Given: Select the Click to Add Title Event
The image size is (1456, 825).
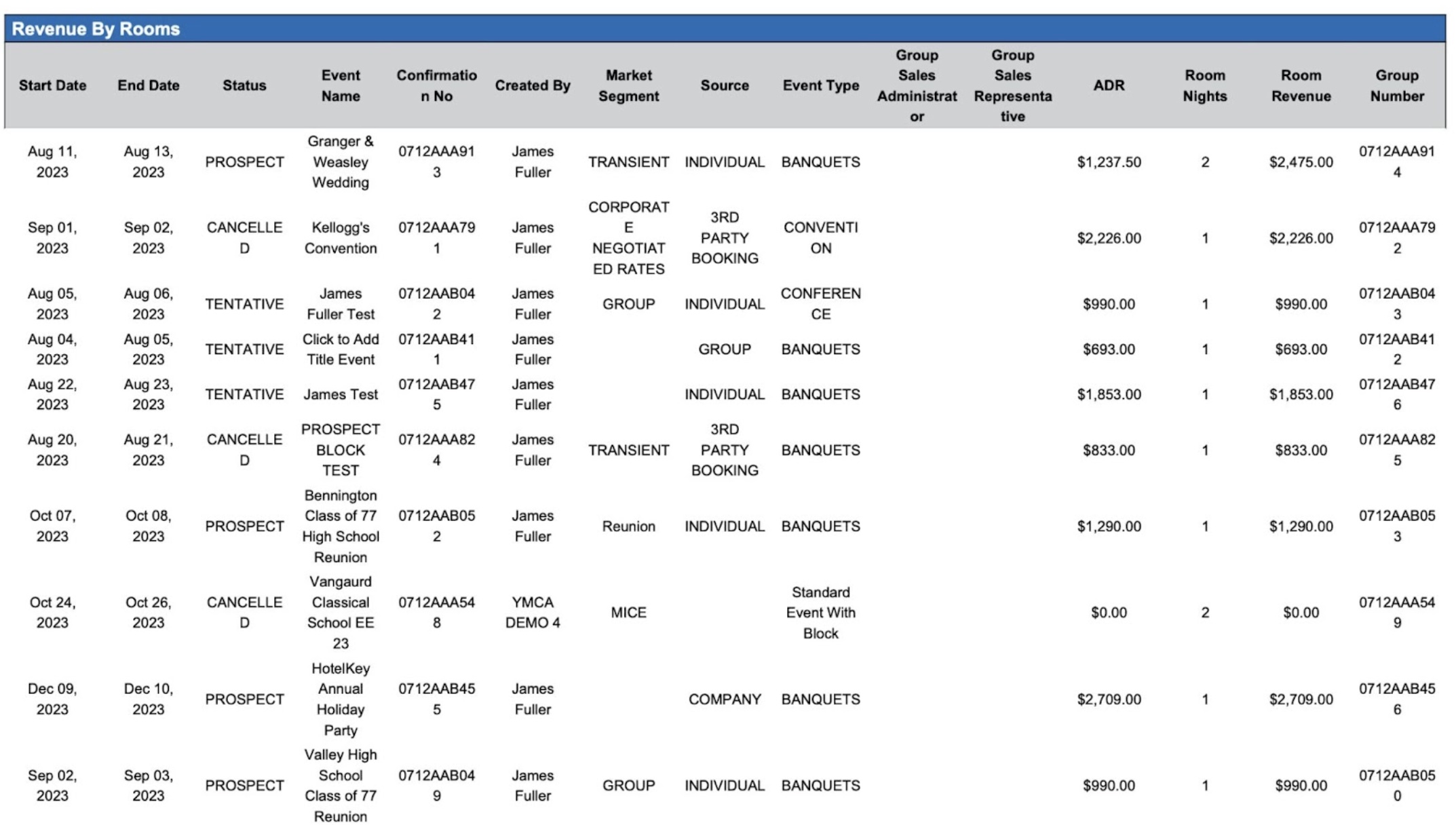Looking at the screenshot, I should [x=340, y=349].
